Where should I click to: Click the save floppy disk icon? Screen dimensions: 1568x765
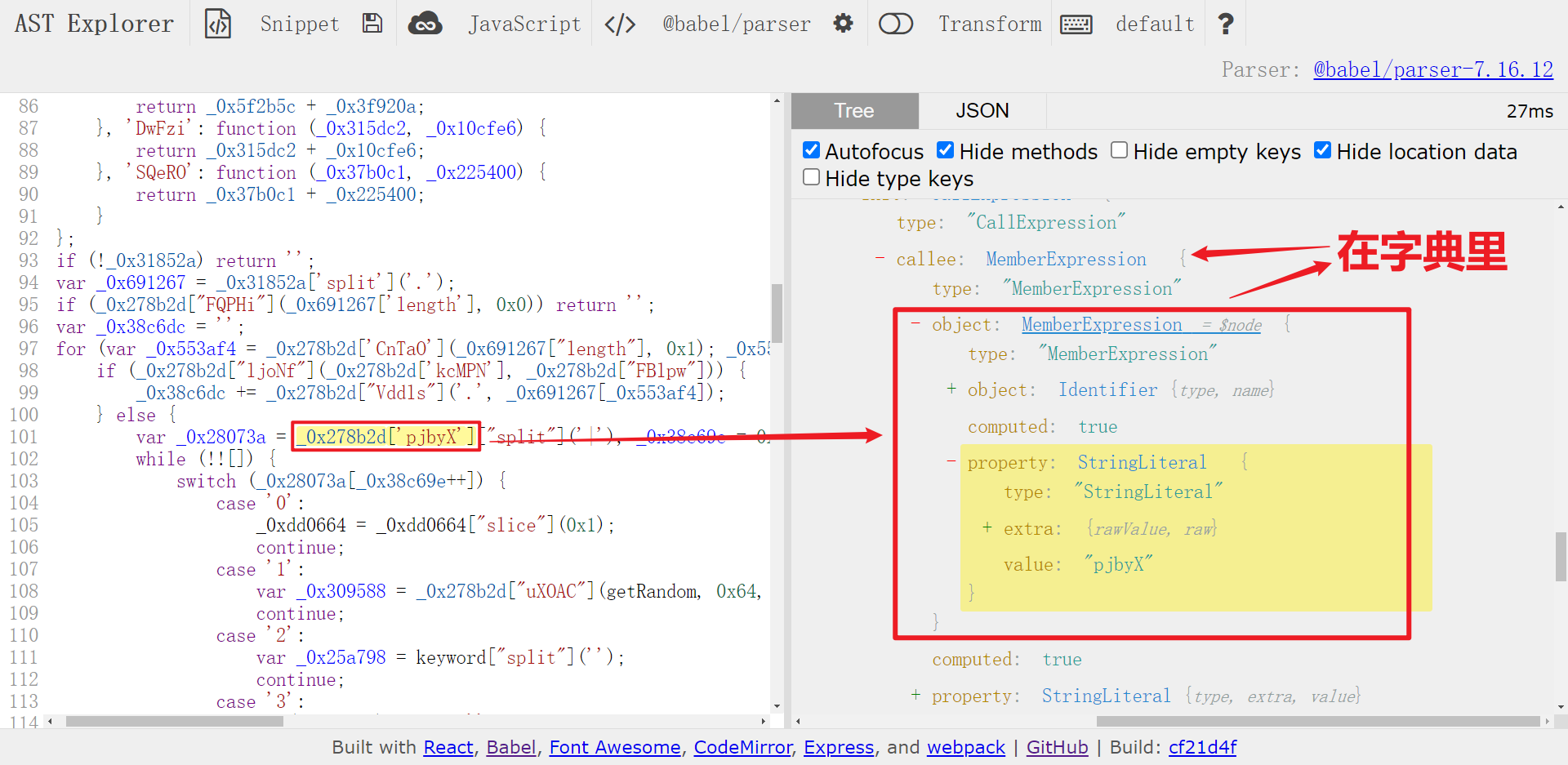(372, 24)
